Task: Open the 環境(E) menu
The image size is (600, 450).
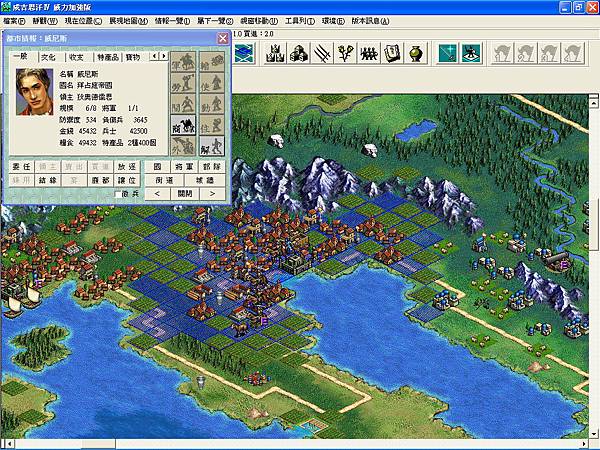Action: [333, 21]
